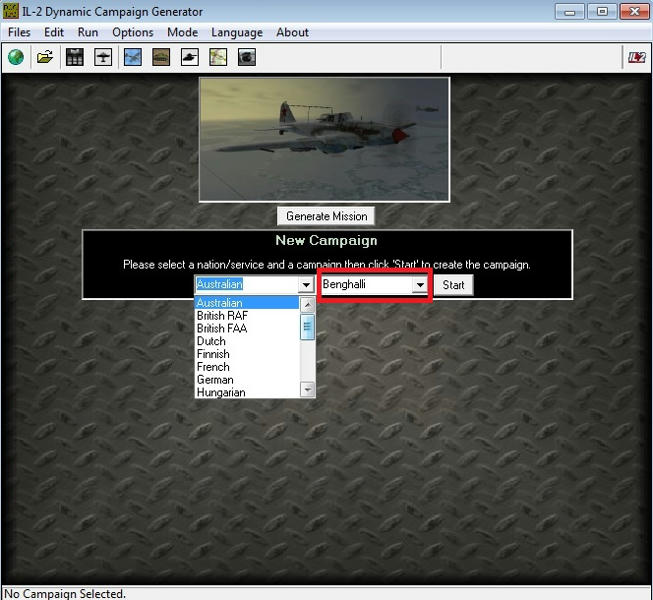Click the black tank silhouette toolbar icon
Image resolution: width=653 pixels, height=600 pixels.
pyautogui.click(x=189, y=57)
